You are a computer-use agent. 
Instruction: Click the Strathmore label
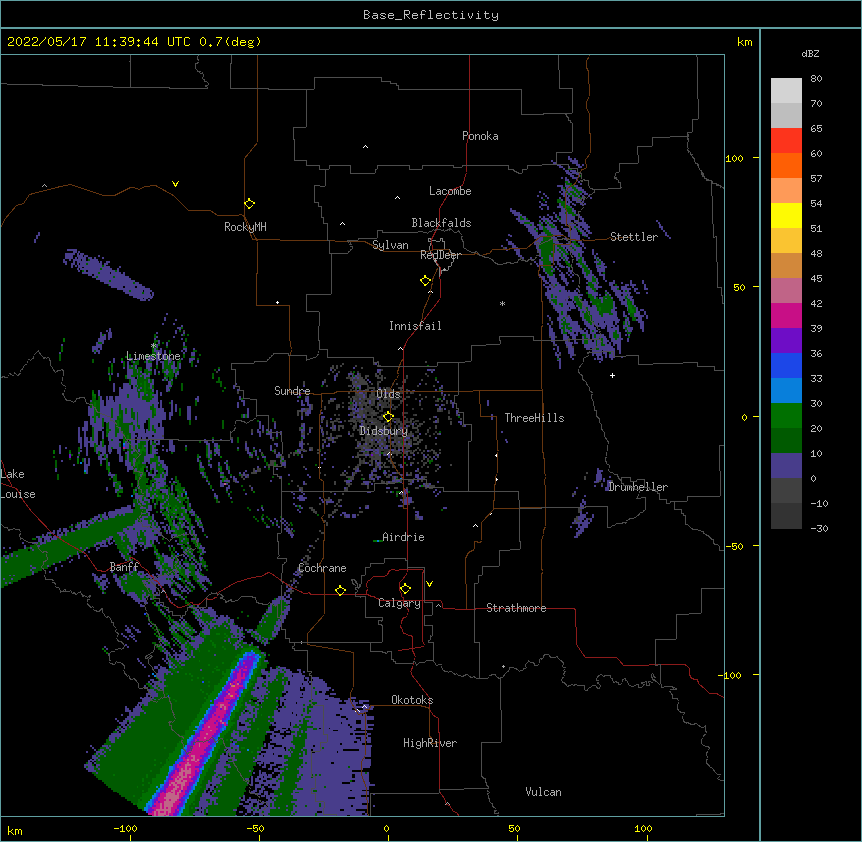click(x=516, y=608)
